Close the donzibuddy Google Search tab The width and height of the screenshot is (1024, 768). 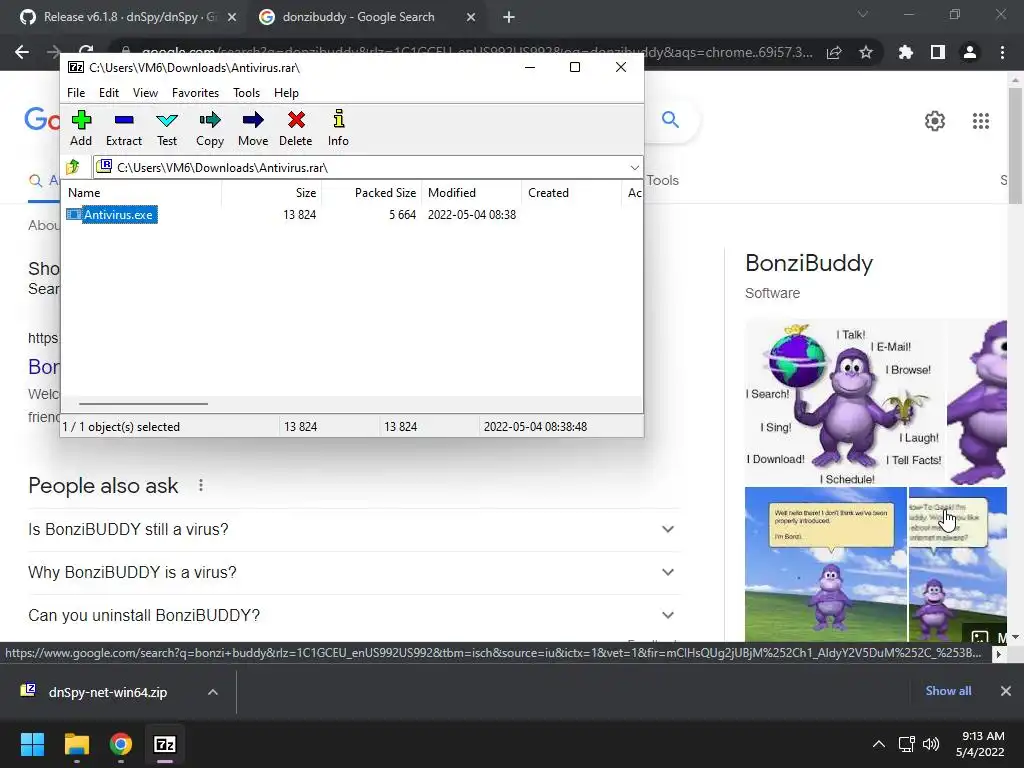click(x=471, y=18)
